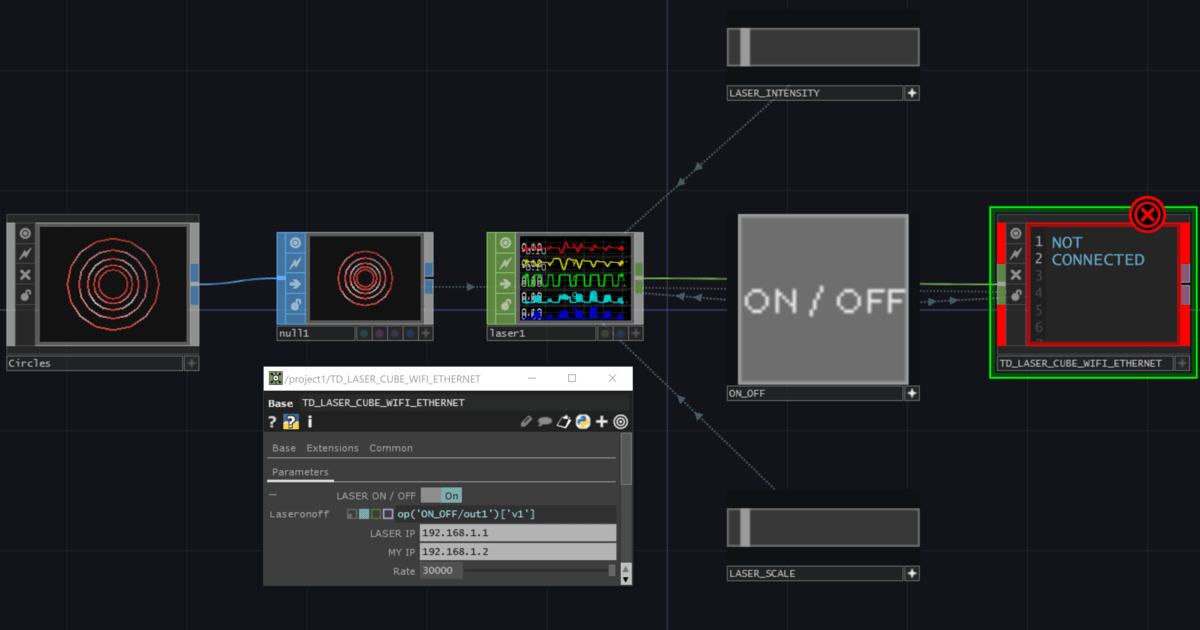Click the info 'i' icon in parameter dialog
Image resolution: width=1200 pixels, height=630 pixels.
click(309, 421)
